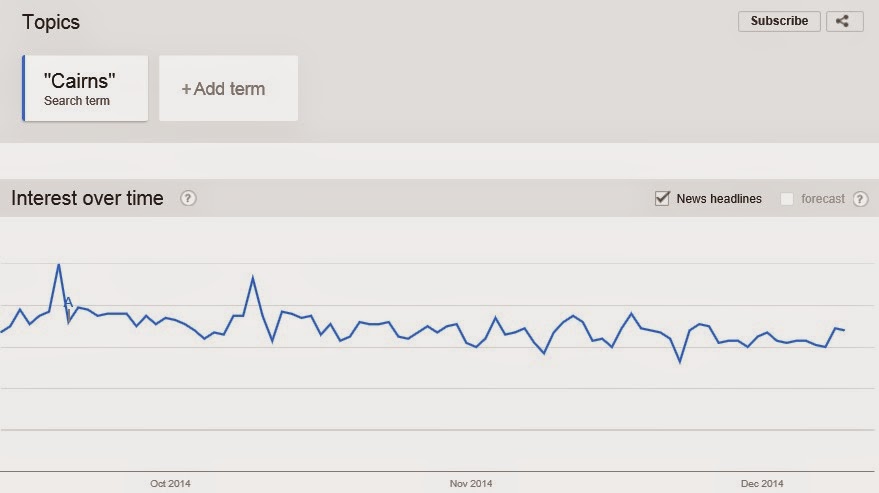879x493 pixels.
Task: Open help icon beside Interest over time
Action: [x=188, y=198]
